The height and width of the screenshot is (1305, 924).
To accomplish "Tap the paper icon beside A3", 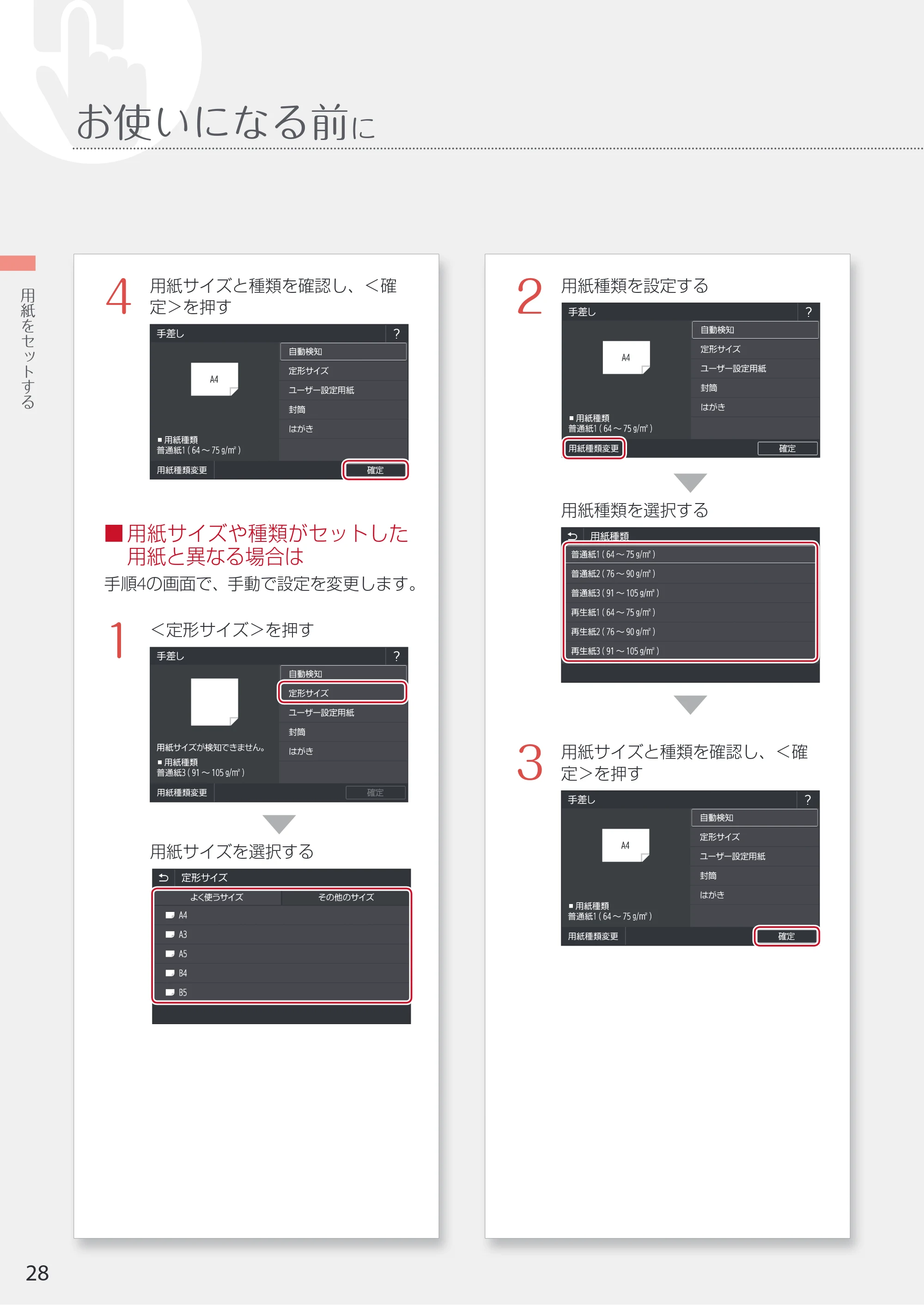I will point(170,935).
